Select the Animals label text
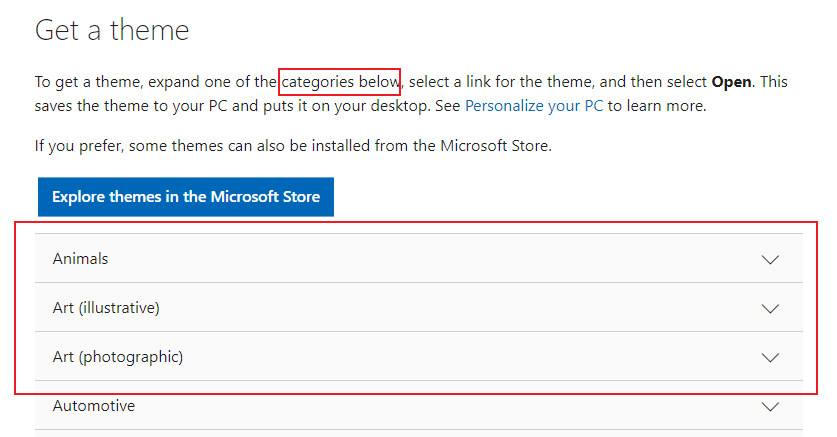The width and height of the screenshot is (837, 437). coord(80,259)
